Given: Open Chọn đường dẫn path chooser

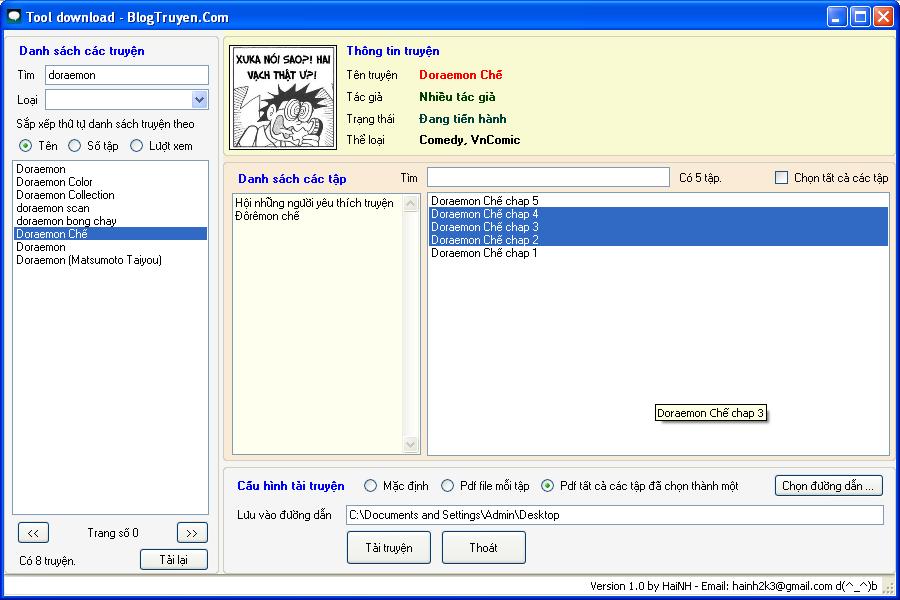Looking at the screenshot, I should coord(828,486).
